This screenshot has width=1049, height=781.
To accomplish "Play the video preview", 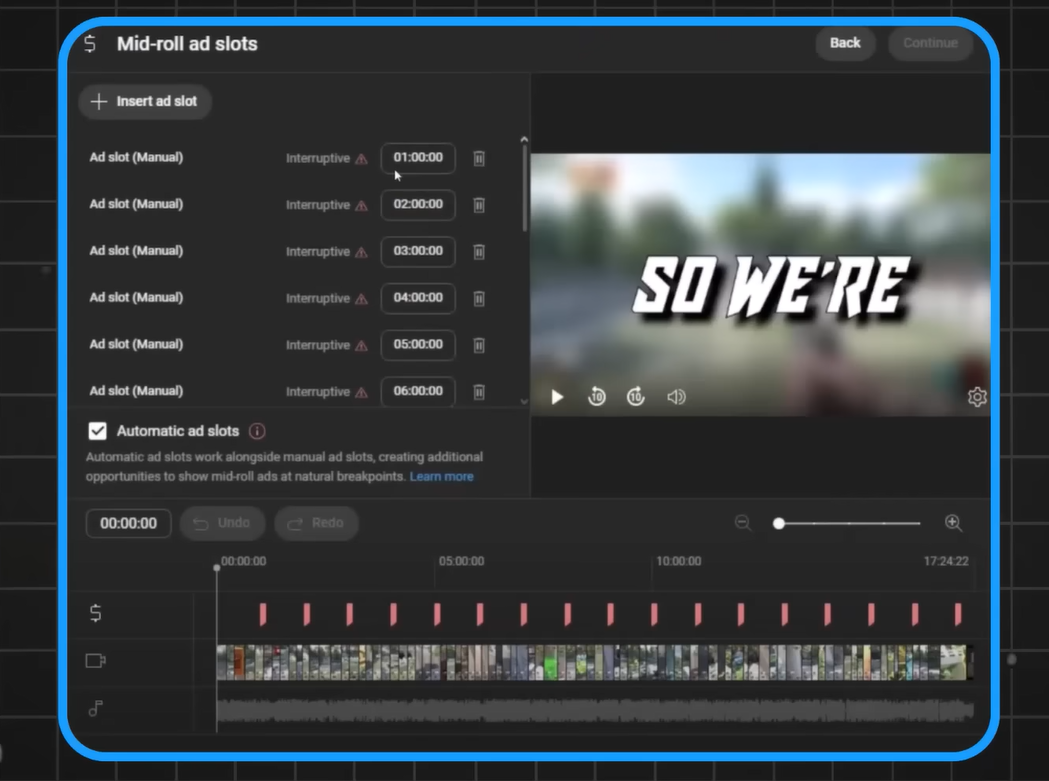I will point(557,398).
